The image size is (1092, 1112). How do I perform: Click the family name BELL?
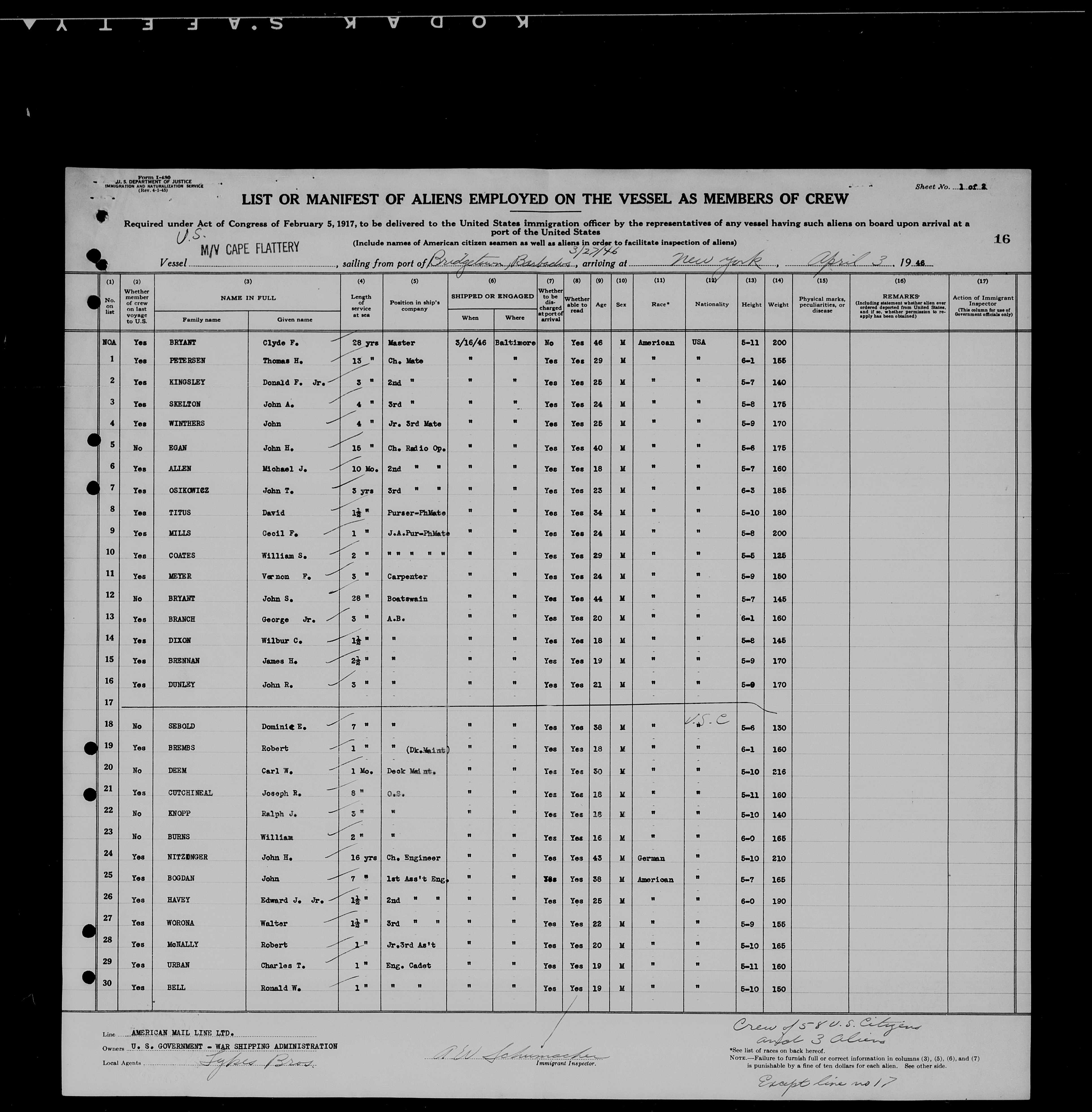coord(176,988)
